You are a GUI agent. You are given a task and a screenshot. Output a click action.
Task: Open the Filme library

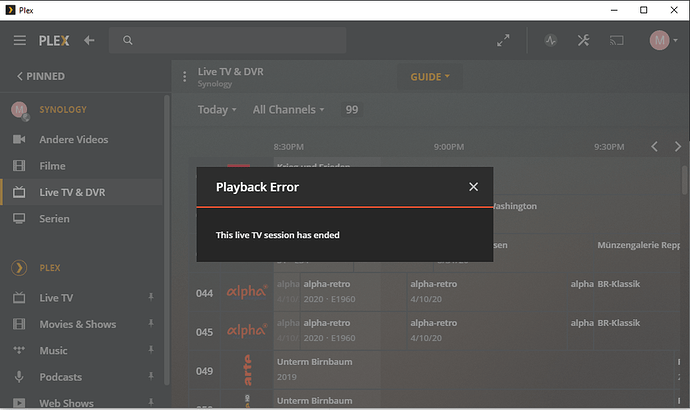(52, 166)
